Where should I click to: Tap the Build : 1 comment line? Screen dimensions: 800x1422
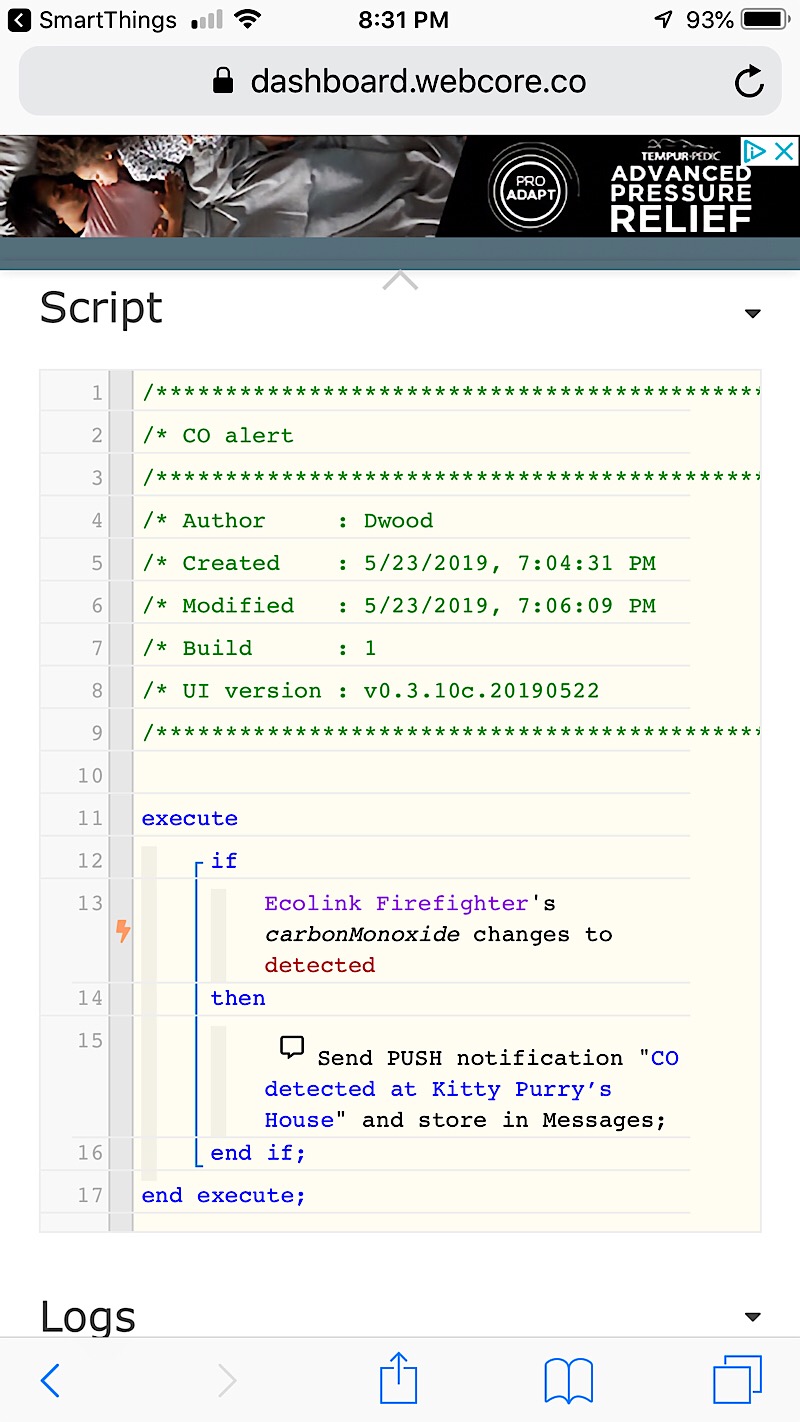[259, 647]
